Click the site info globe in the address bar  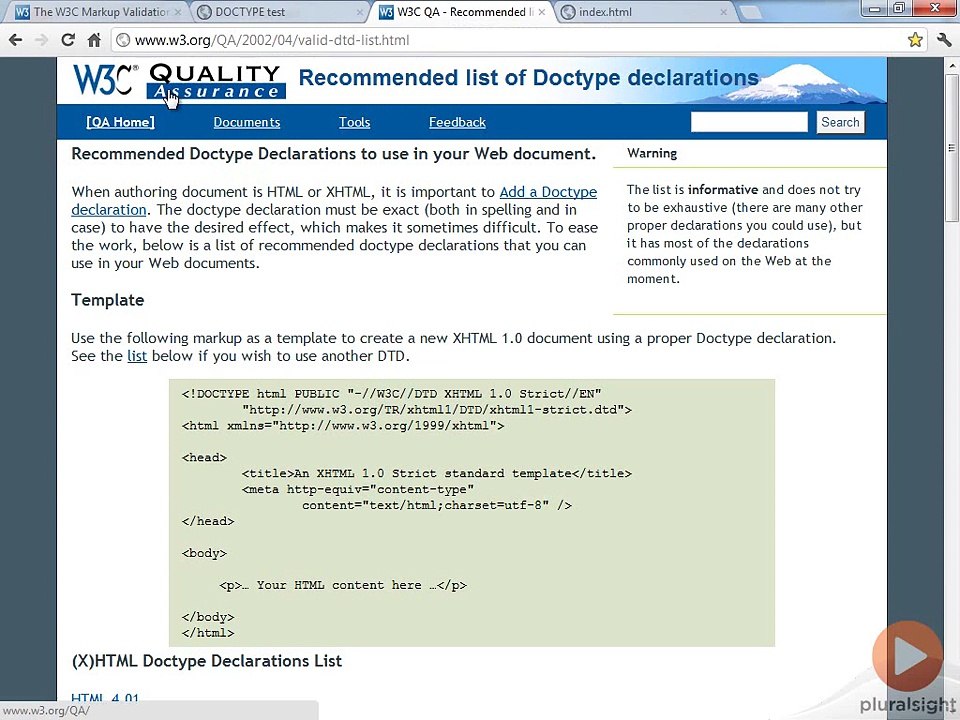[124, 40]
